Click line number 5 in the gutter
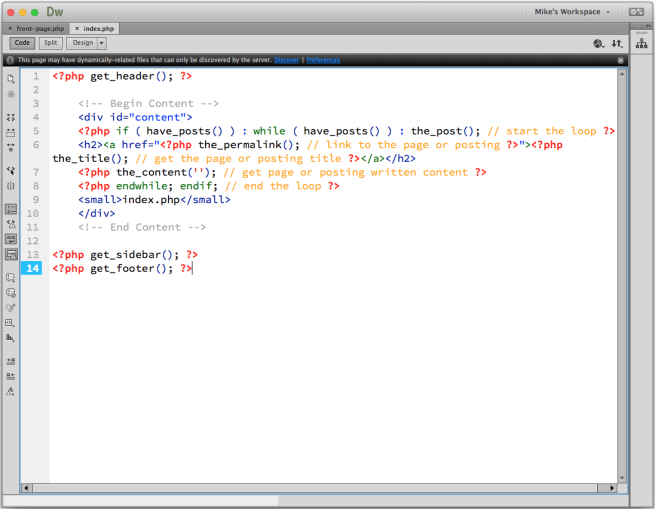Image resolution: width=655 pixels, height=509 pixels. point(36,131)
